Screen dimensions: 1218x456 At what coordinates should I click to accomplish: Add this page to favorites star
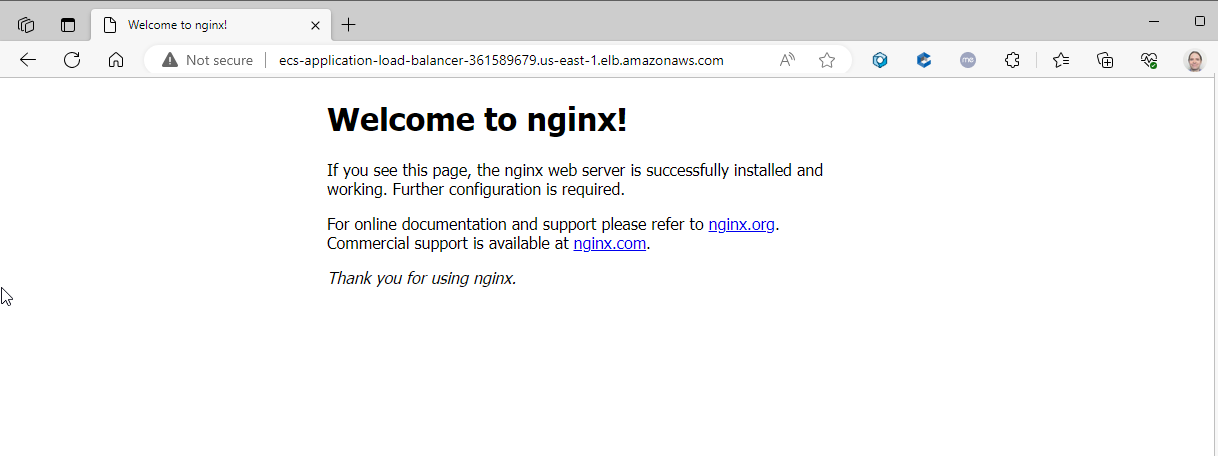coord(827,60)
